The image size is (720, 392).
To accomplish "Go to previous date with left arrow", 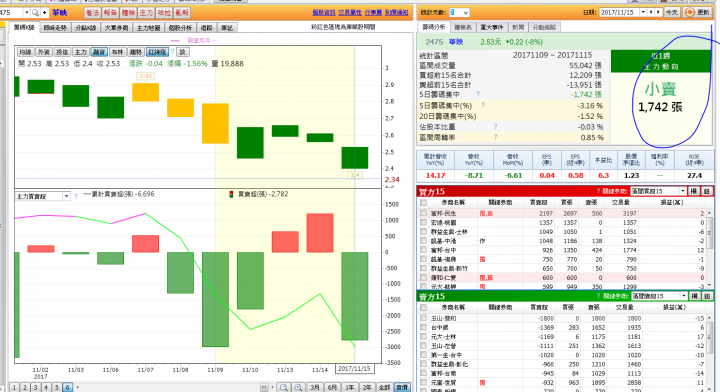I will [x=651, y=12].
